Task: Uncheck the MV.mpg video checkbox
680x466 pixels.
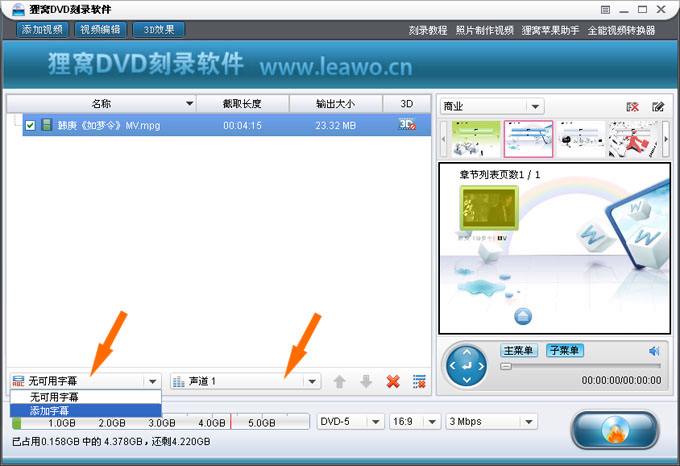Action: [x=30, y=125]
